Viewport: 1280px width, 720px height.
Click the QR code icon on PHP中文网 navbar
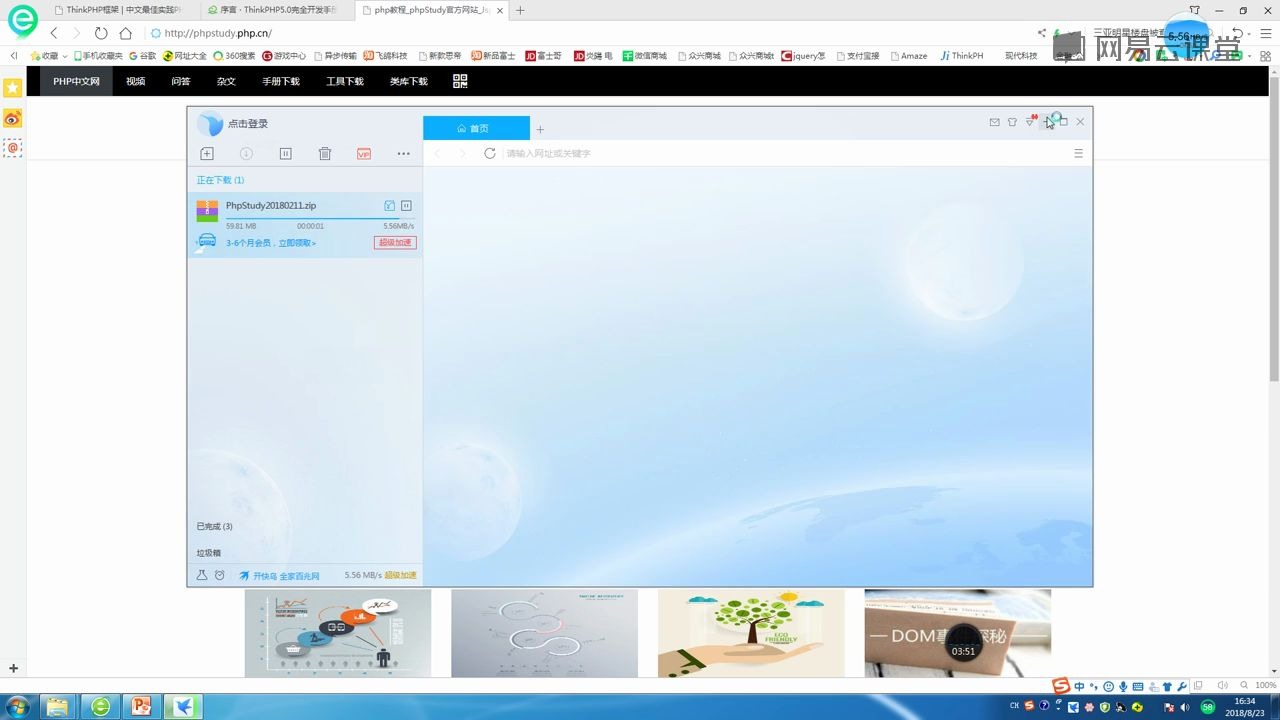[x=459, y=81]
